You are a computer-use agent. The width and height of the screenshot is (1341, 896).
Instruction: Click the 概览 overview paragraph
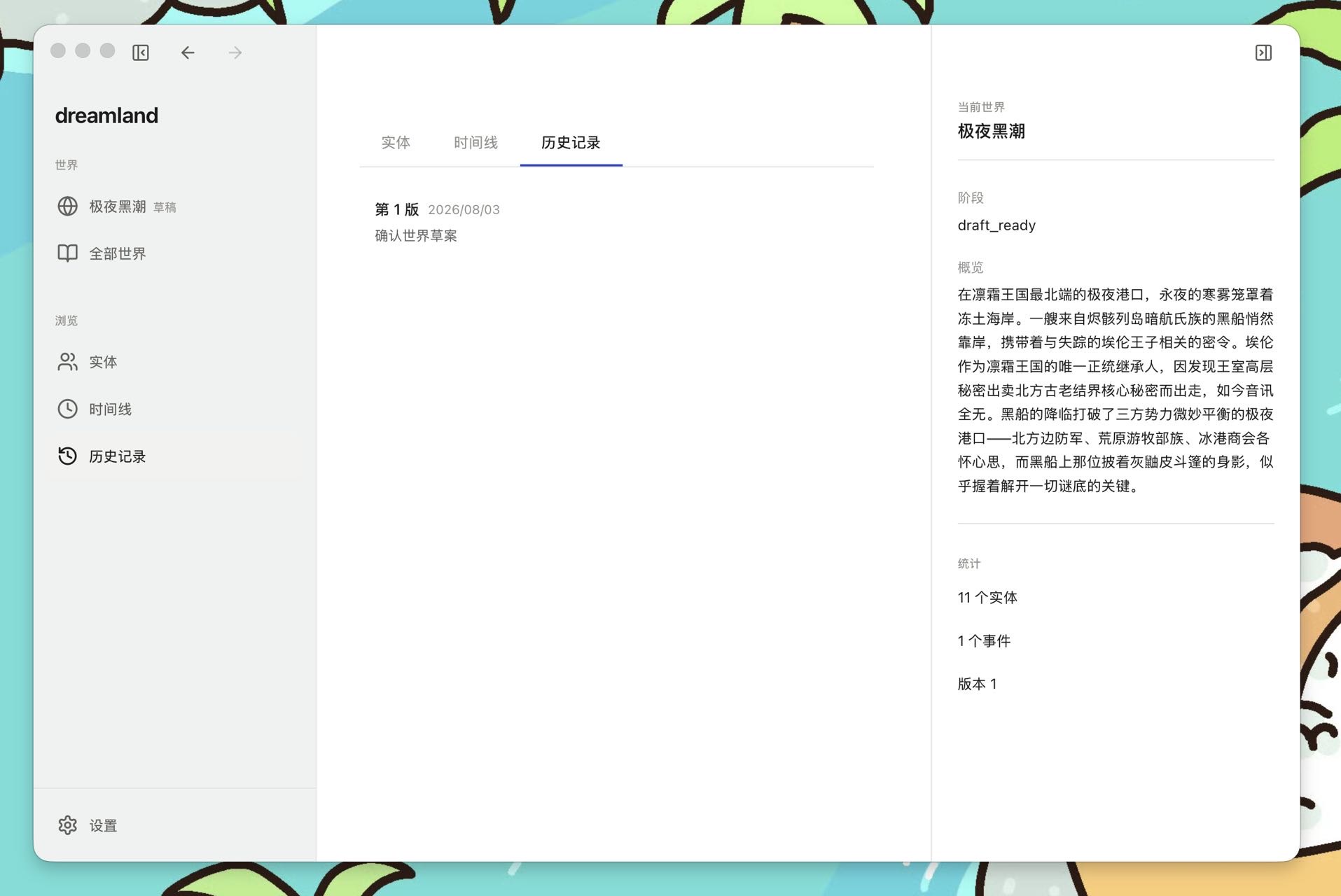tap(1116, 390)
